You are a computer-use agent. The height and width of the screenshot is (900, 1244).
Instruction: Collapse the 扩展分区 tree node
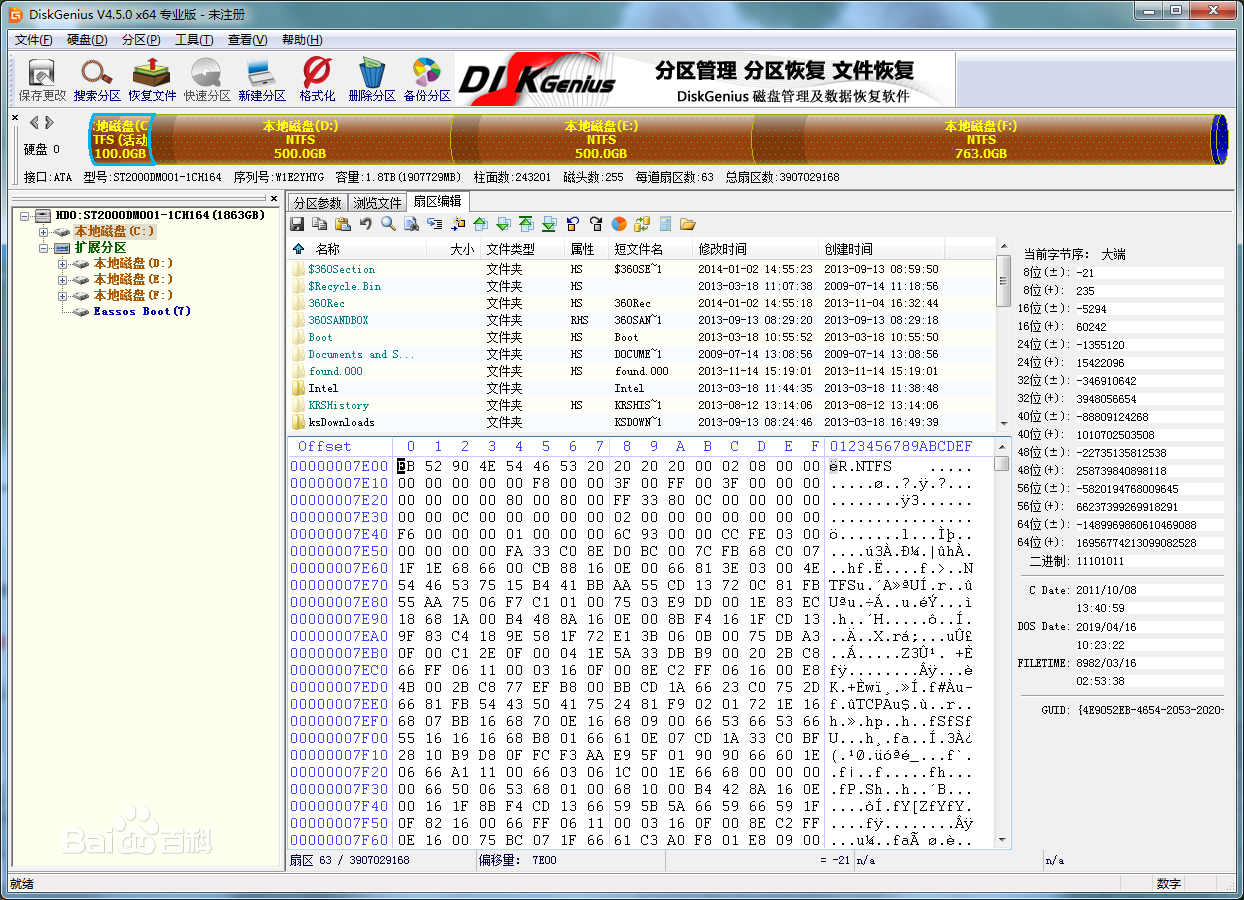coord(44,248)
